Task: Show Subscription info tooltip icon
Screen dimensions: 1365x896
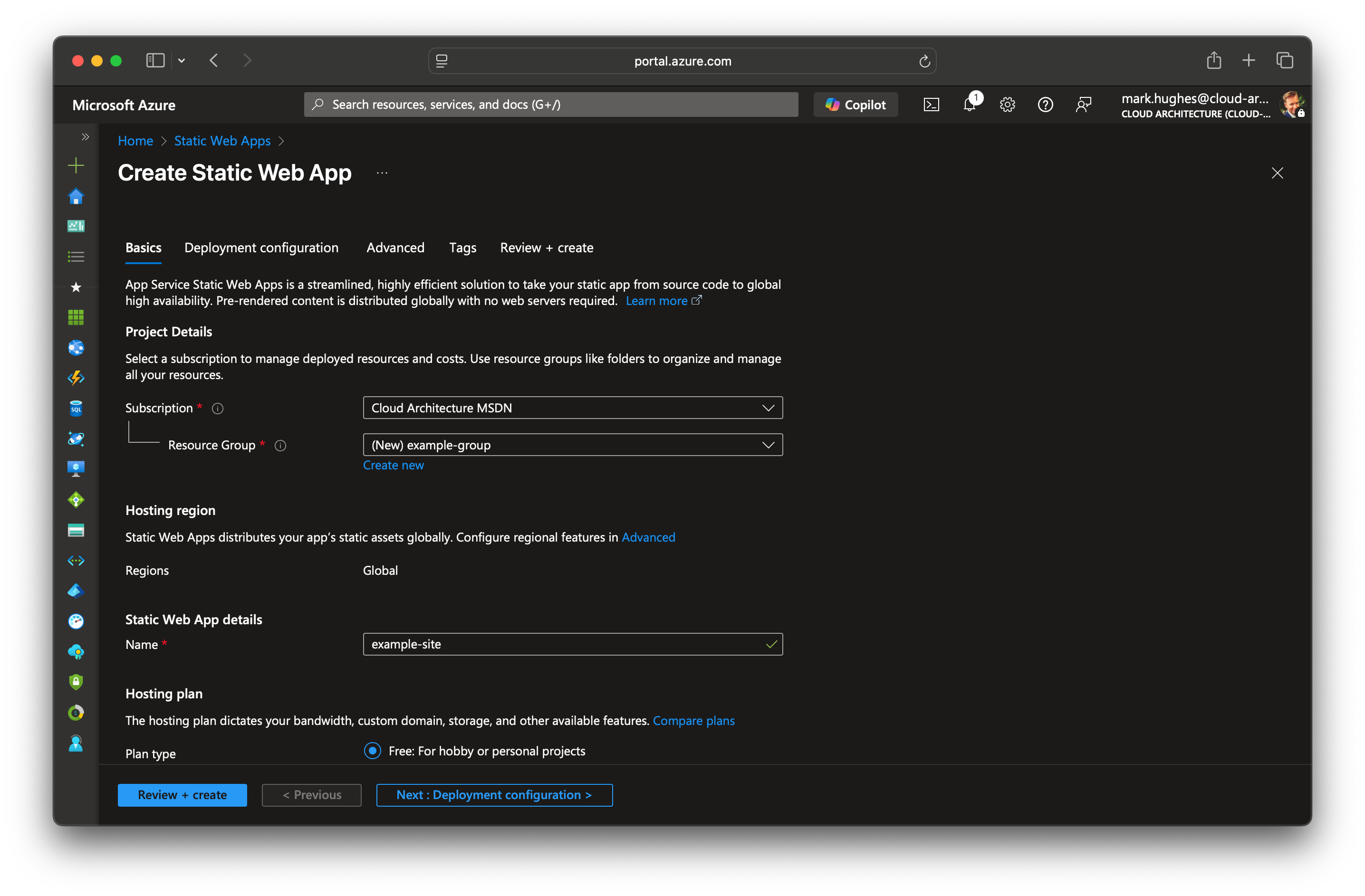Action: (217, 409)
